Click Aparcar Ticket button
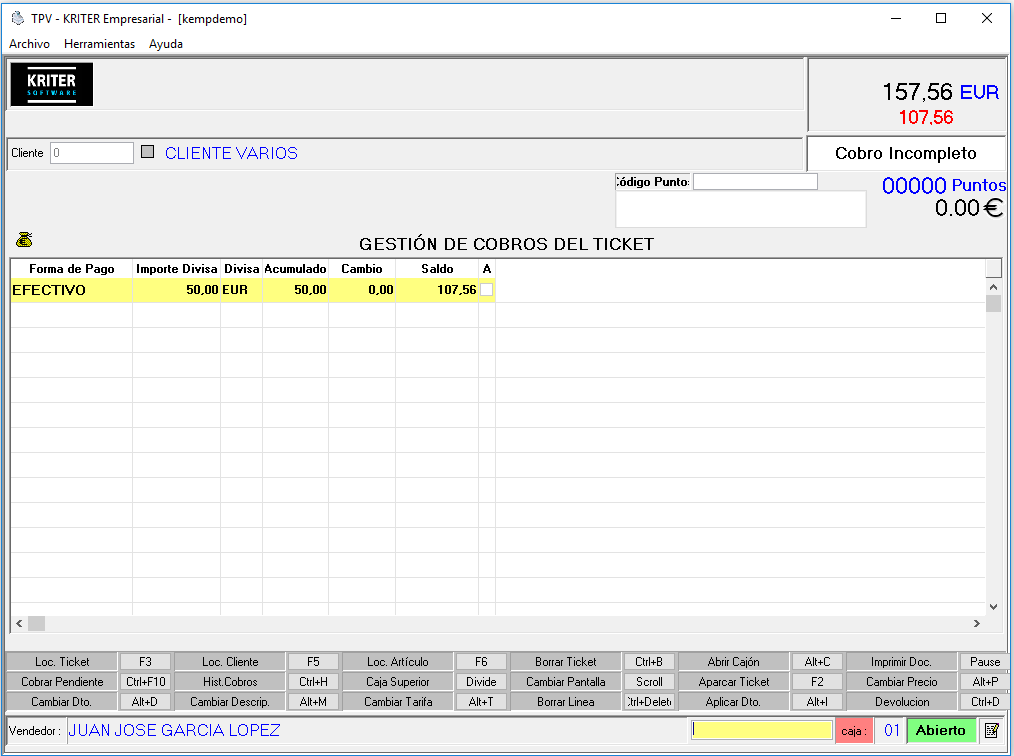 tap(733, 682)
